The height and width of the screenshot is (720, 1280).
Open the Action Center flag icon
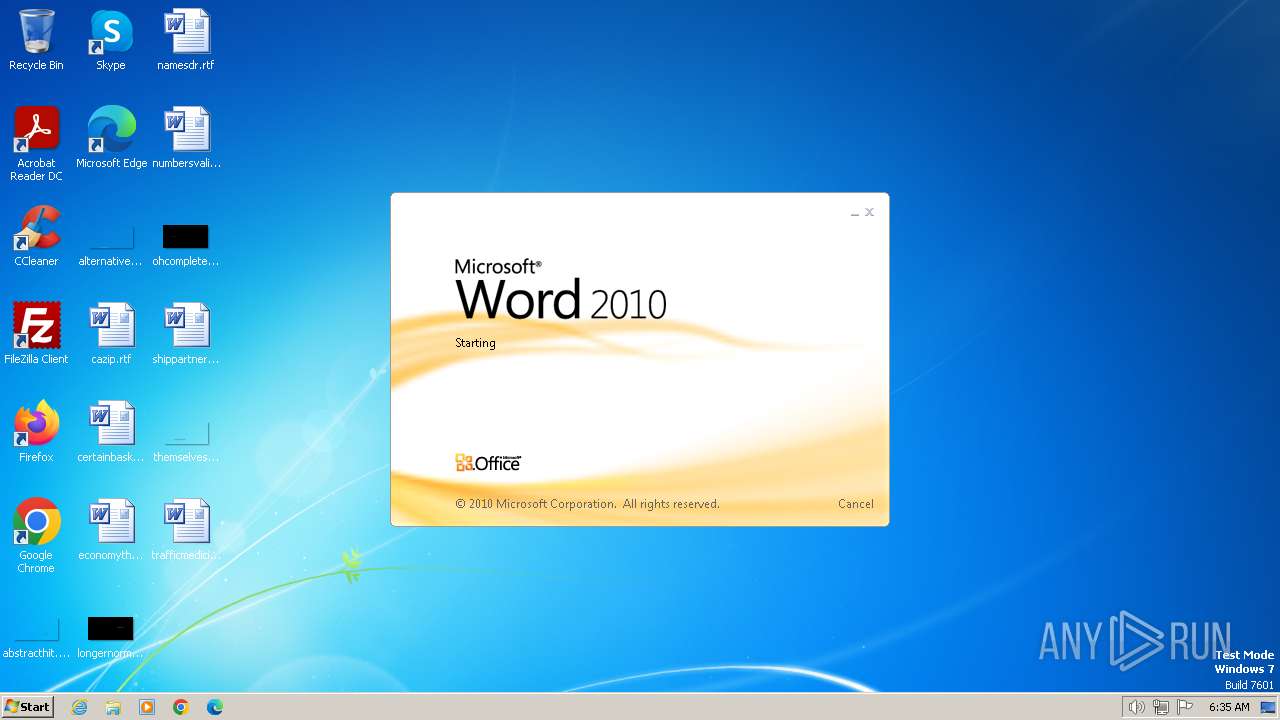point(1185,707)
